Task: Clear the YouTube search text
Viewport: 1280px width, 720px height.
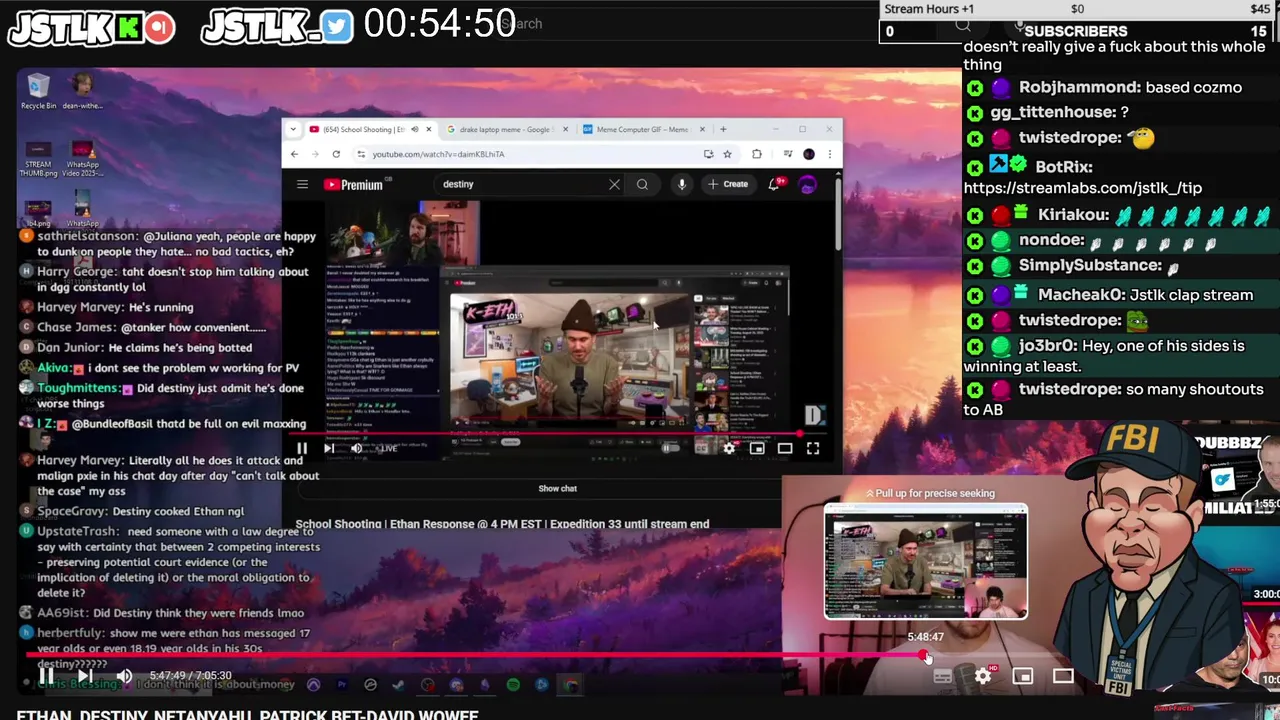Action: coord(614,184)
